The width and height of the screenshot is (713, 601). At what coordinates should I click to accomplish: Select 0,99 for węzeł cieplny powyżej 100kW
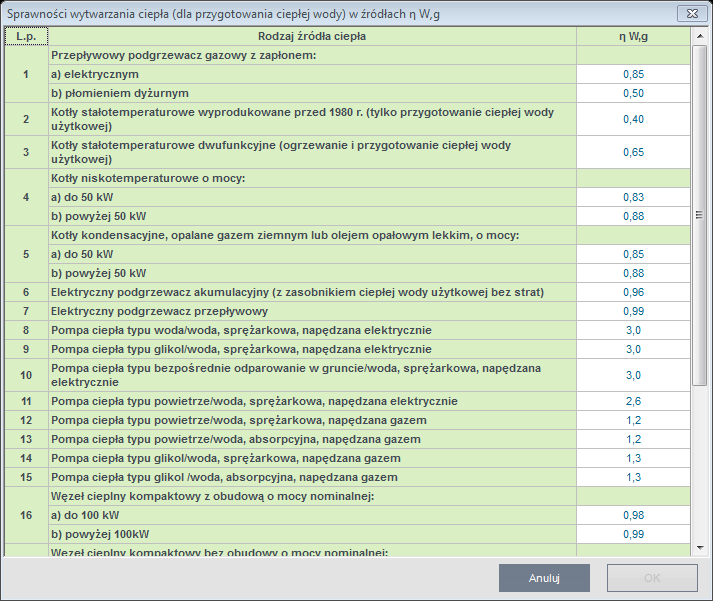pyautogui.click(x=633, y=534)
